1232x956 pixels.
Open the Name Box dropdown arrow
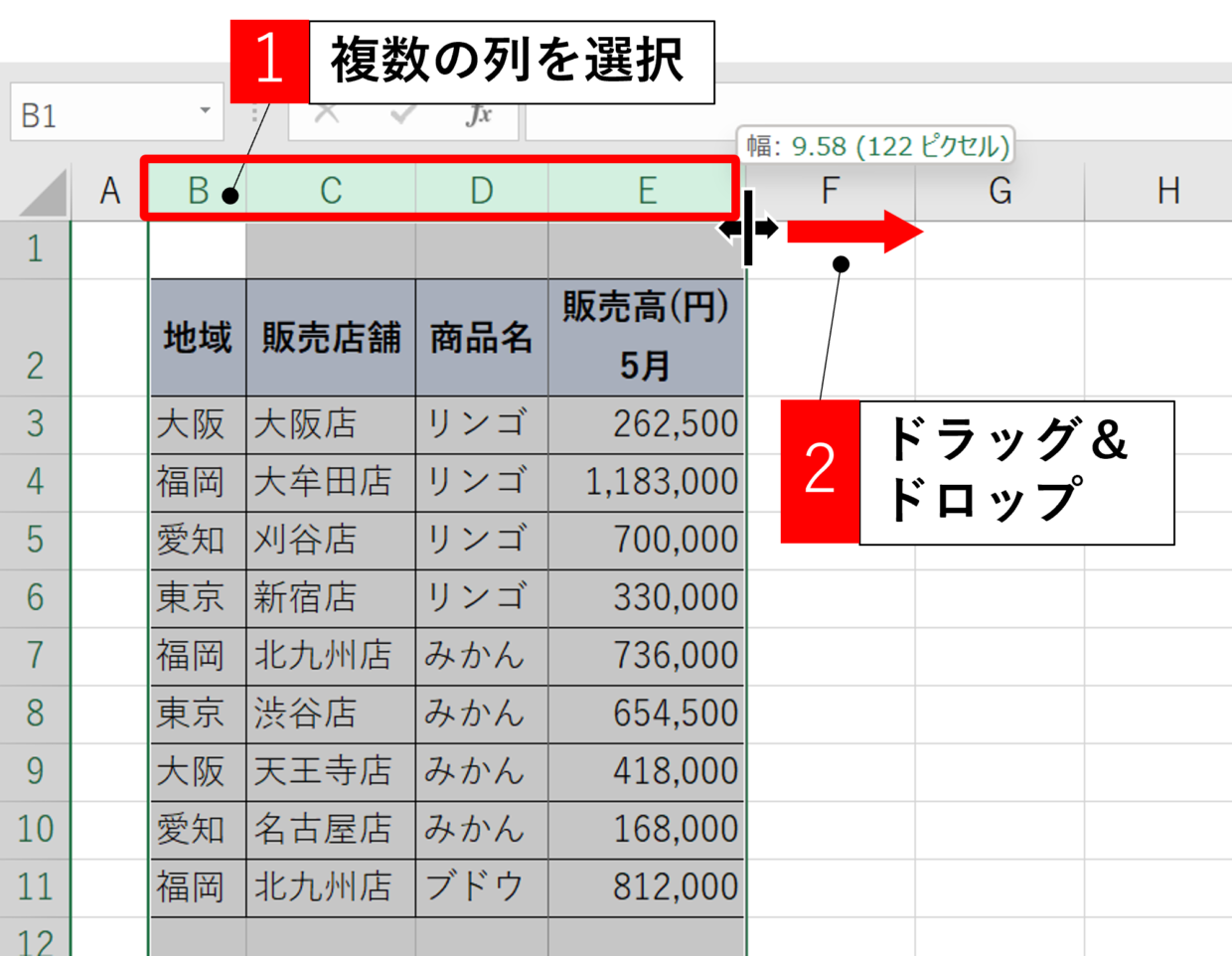205,111
